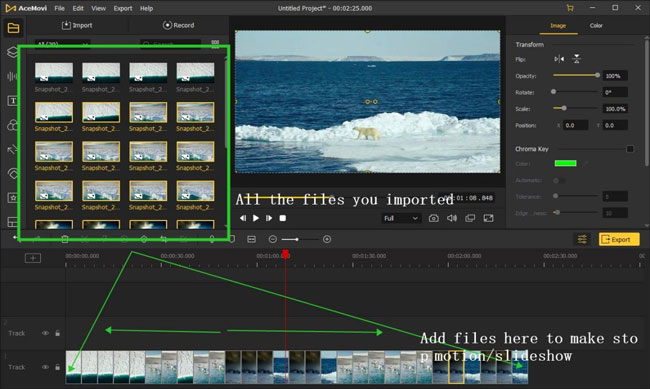This screenshot has width=650, height=389.
Task: Stop the preview playback
Action: click(x=283, y=218)
